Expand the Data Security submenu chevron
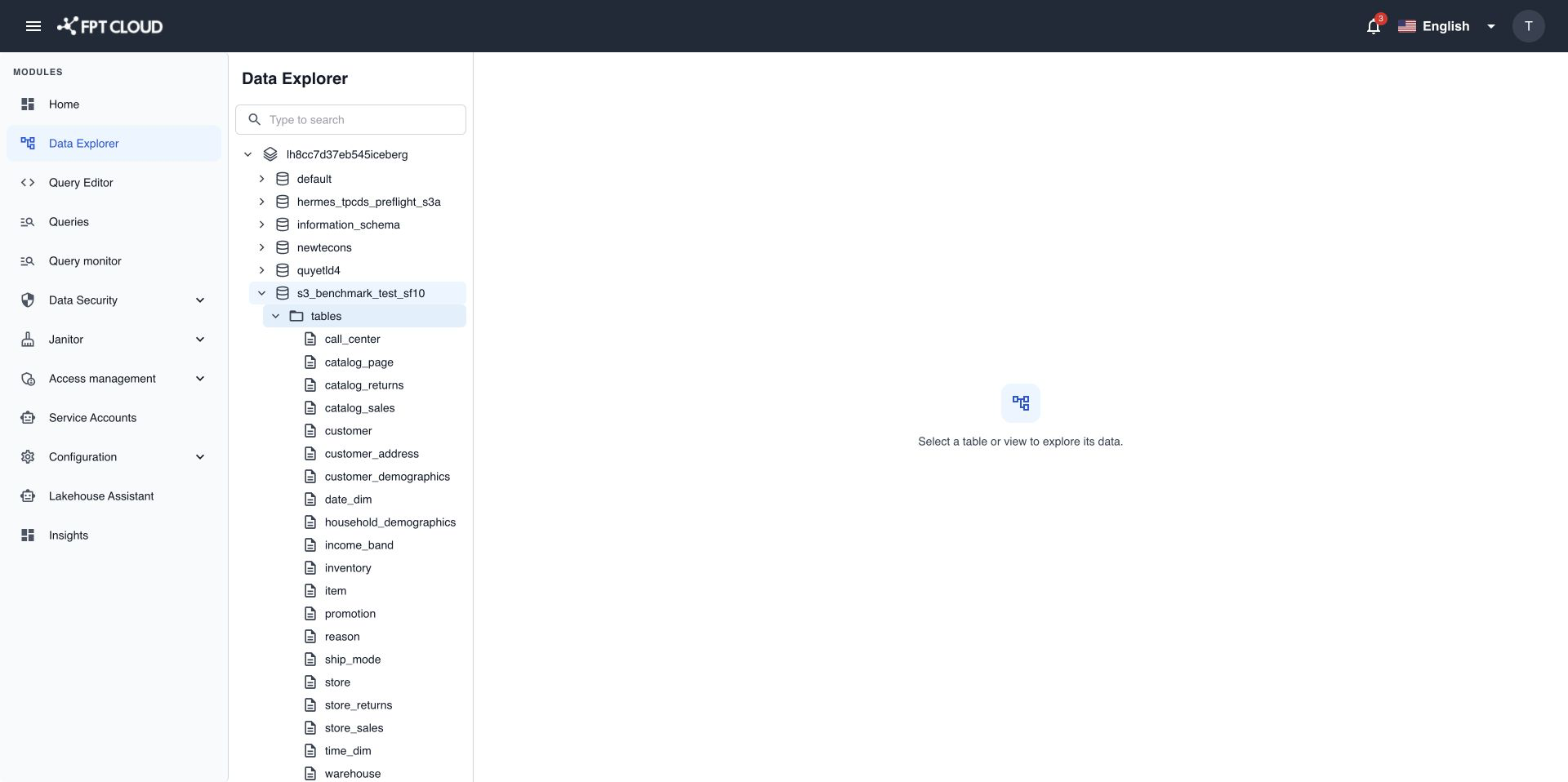This screenshot has width=1568, height=782. pos(200,300)
